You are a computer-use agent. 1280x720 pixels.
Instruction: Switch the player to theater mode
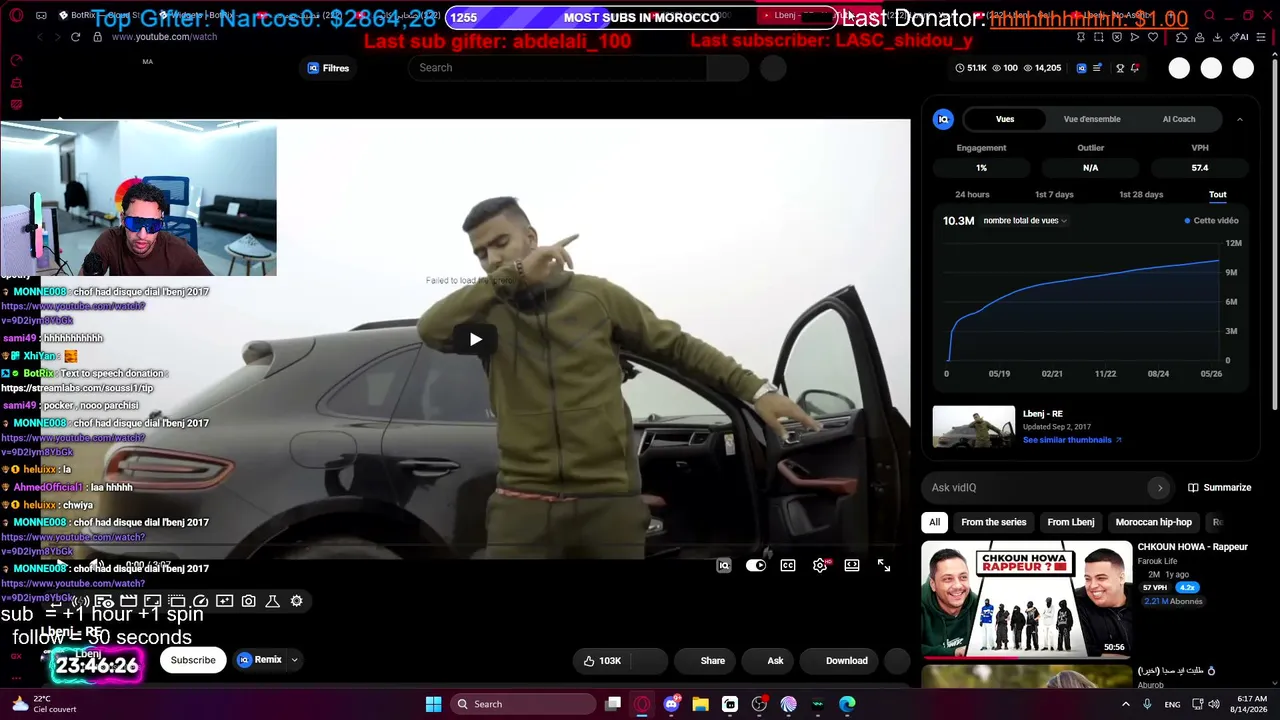(852, 566)
